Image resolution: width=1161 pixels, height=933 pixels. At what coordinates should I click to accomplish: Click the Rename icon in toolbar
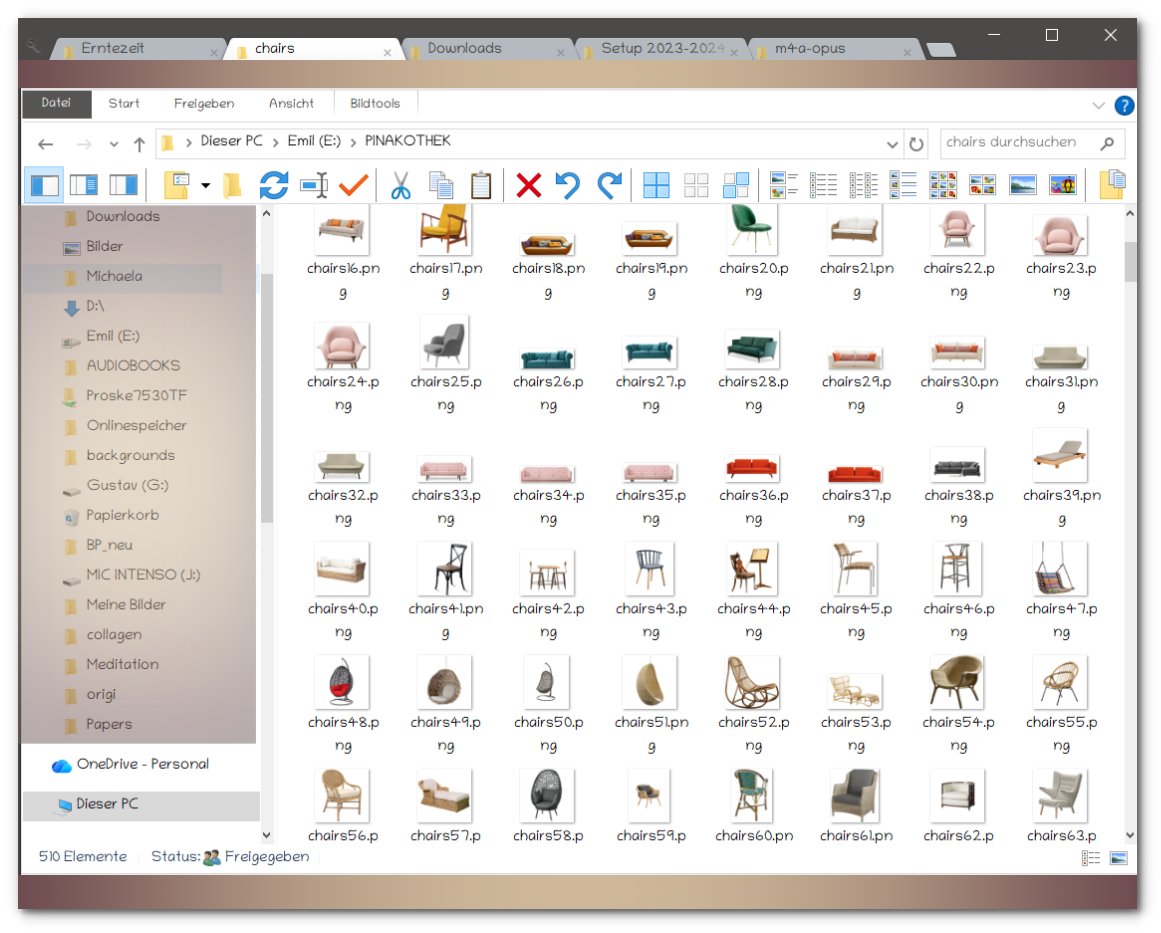314,185
